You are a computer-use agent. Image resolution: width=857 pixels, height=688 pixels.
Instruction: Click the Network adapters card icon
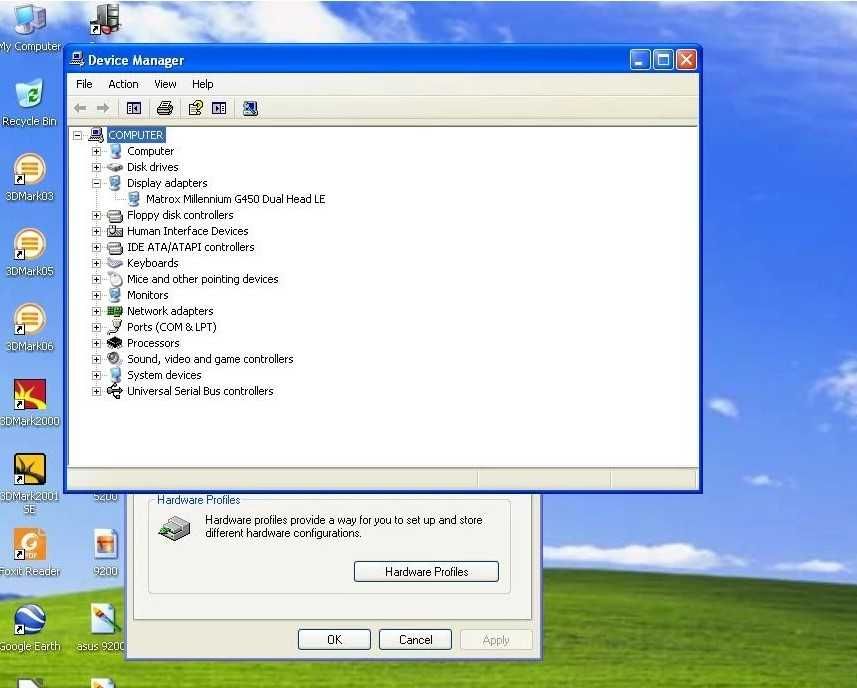click(115, 311)
